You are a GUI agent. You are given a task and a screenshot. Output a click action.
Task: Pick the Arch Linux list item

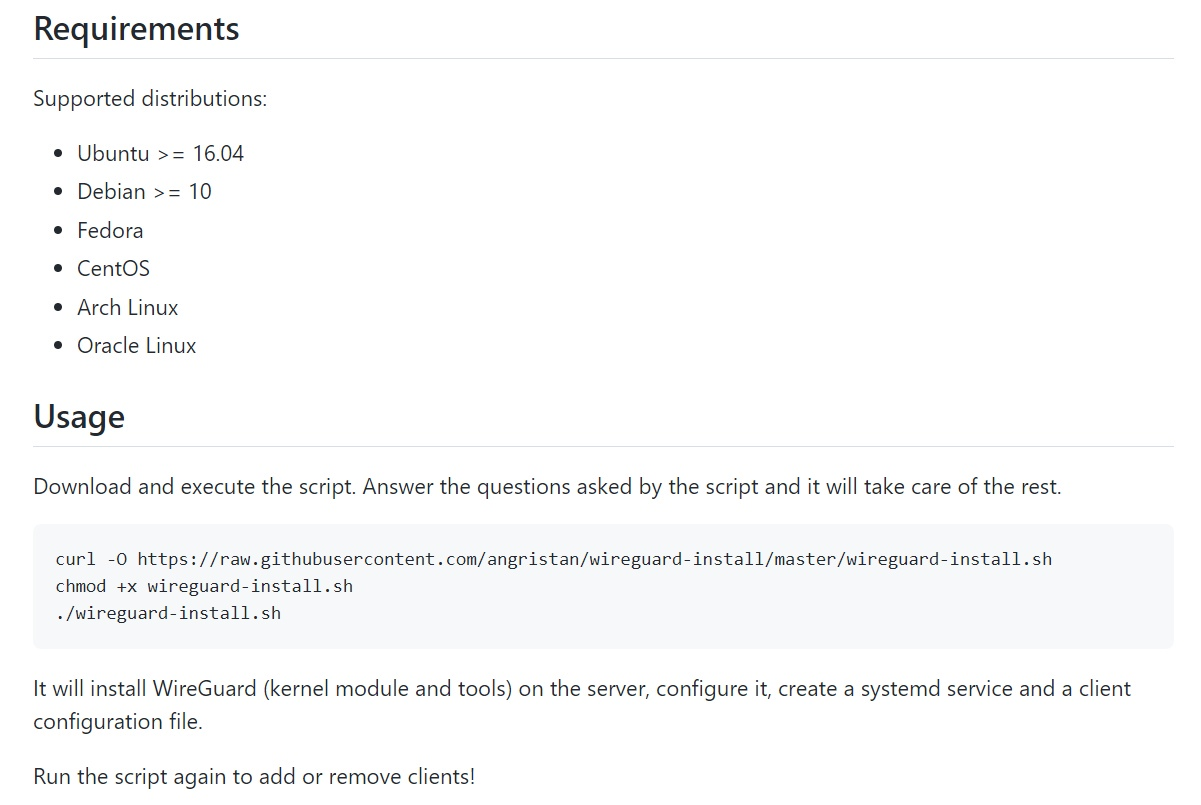(127, 307)
